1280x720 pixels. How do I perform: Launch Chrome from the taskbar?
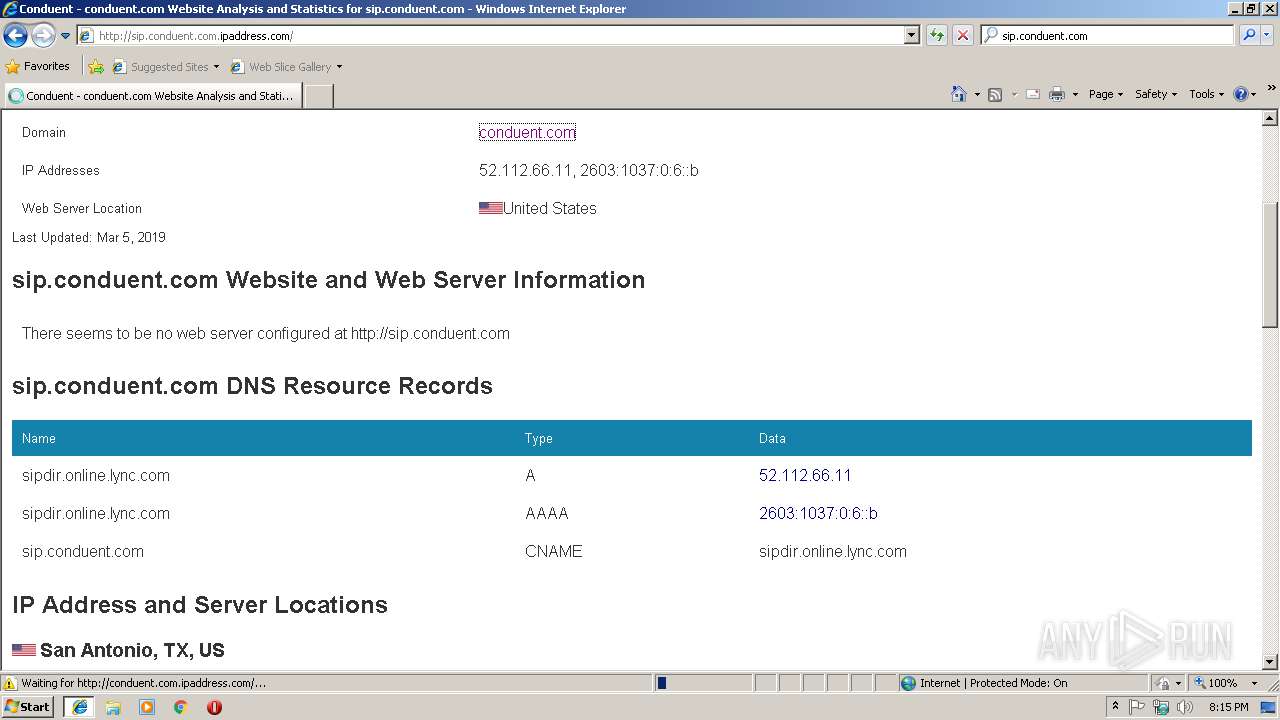[181, 707]
